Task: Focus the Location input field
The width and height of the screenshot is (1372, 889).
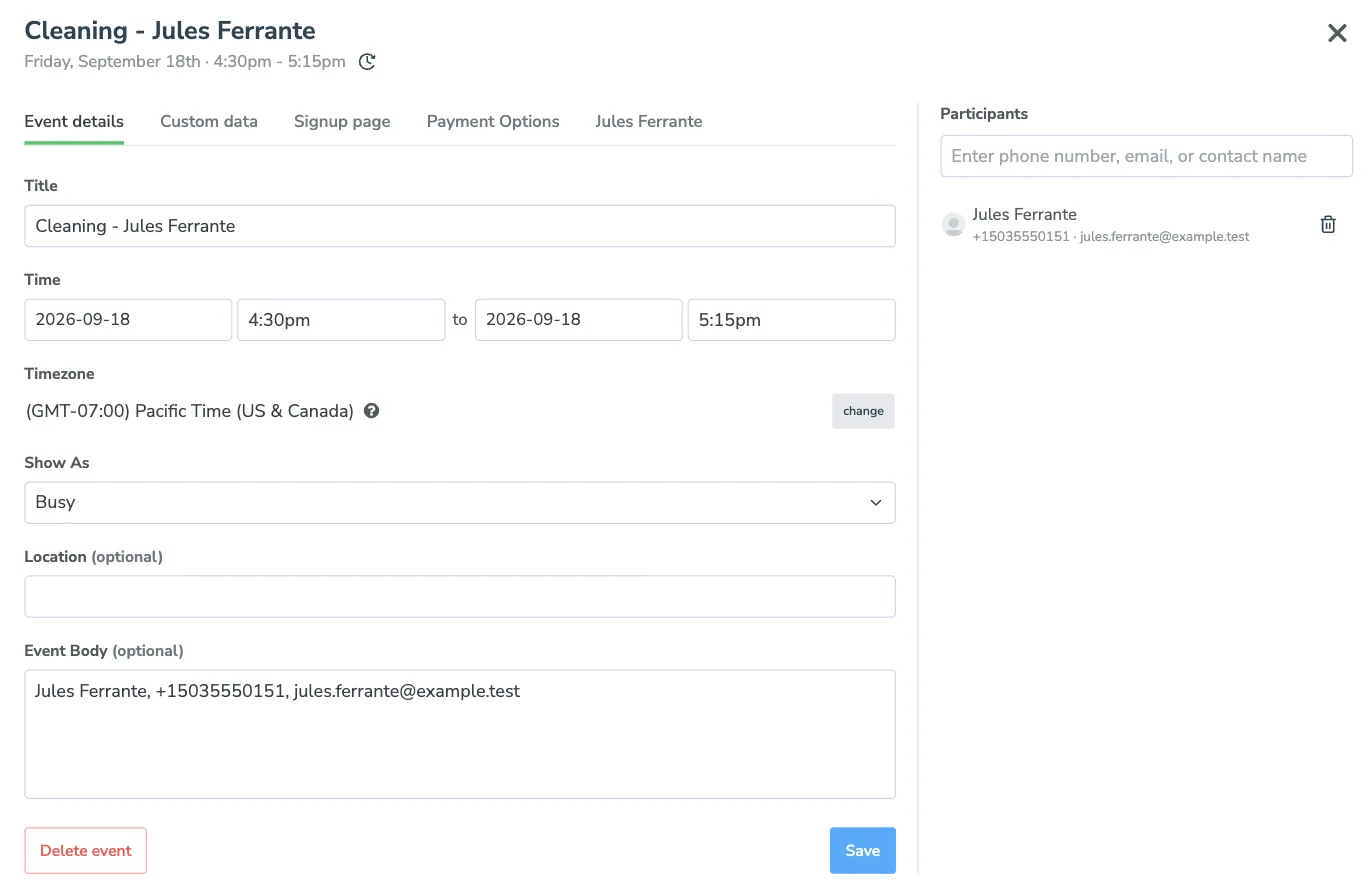Action: coord(460,596)
